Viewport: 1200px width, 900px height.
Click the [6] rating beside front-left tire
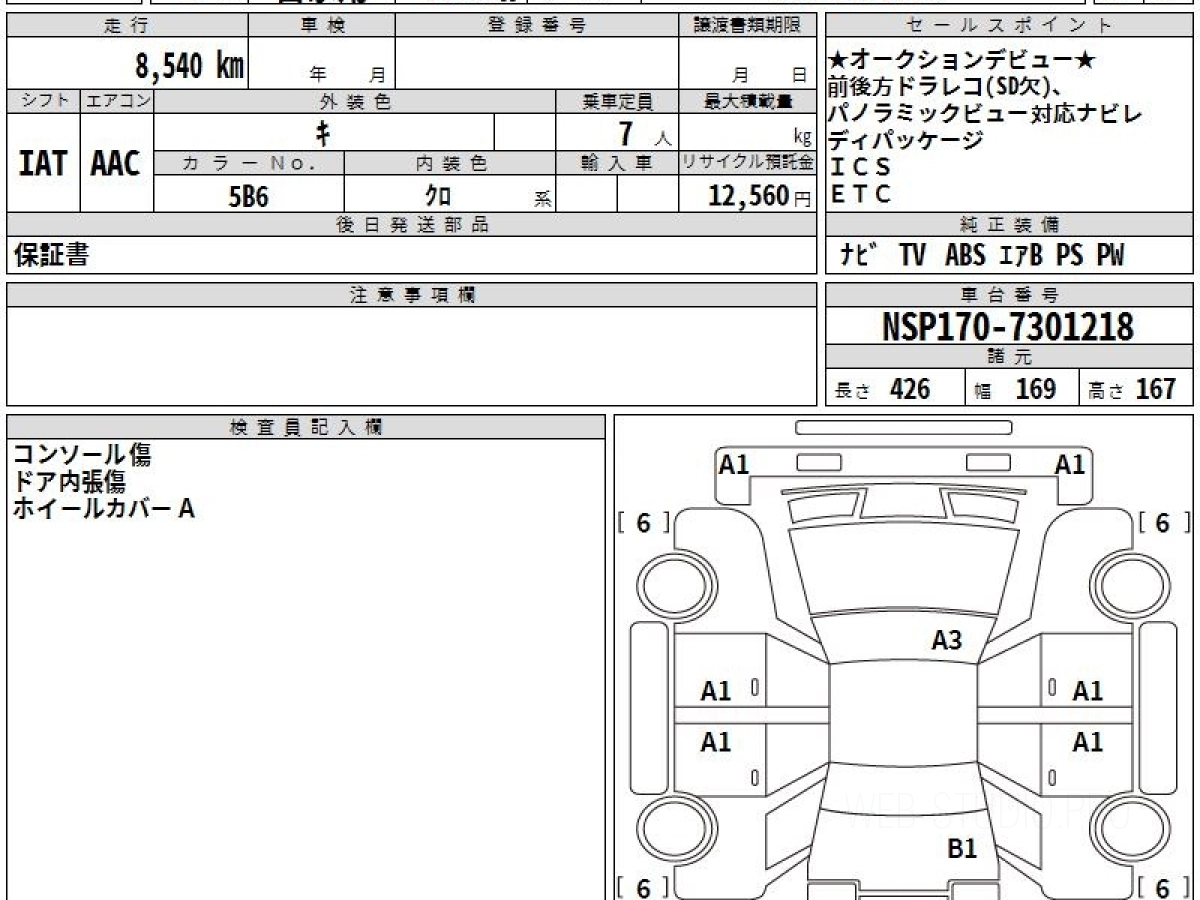coord(643,522)
